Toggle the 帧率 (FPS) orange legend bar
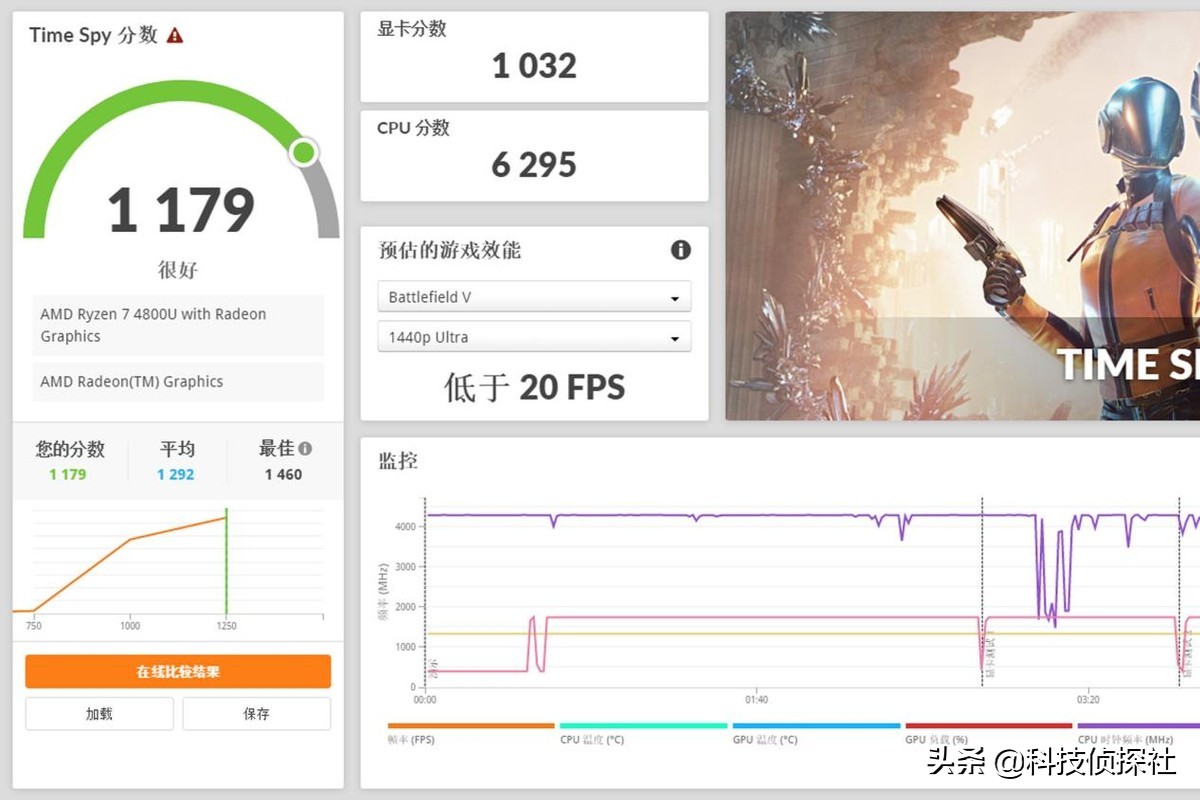 pyautogui.click(x=471, y=726)
